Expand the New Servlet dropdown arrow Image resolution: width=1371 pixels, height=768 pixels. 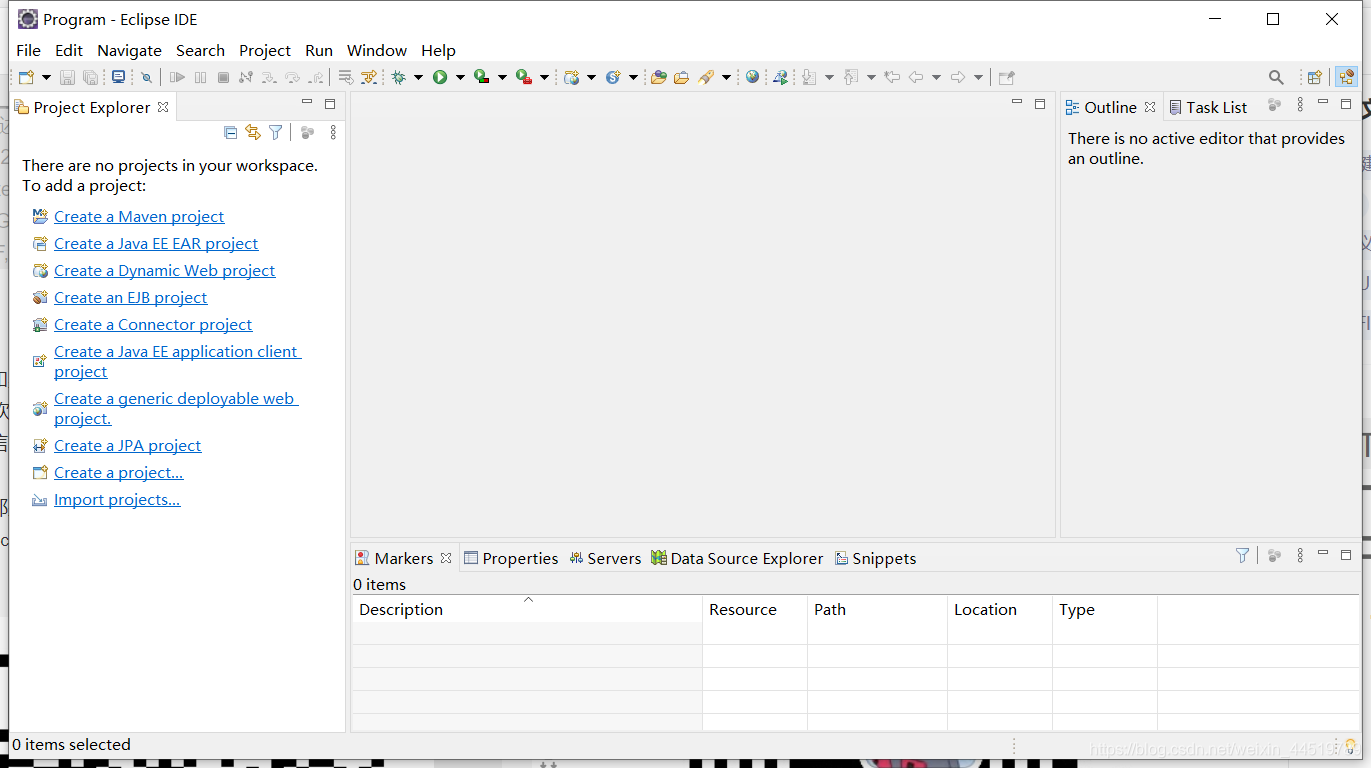click(633, 77)
